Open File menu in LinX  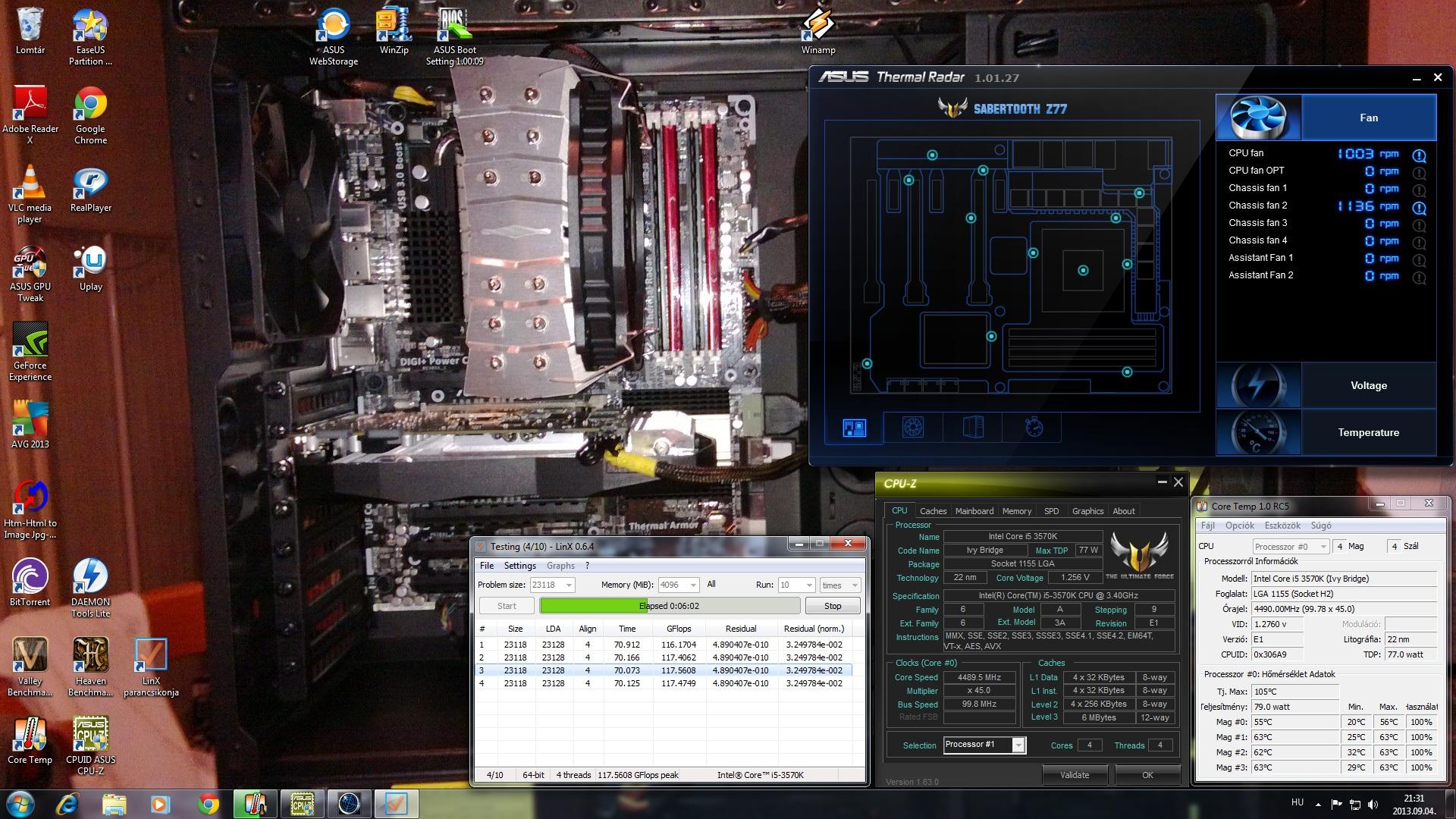(x=487, y=566)
